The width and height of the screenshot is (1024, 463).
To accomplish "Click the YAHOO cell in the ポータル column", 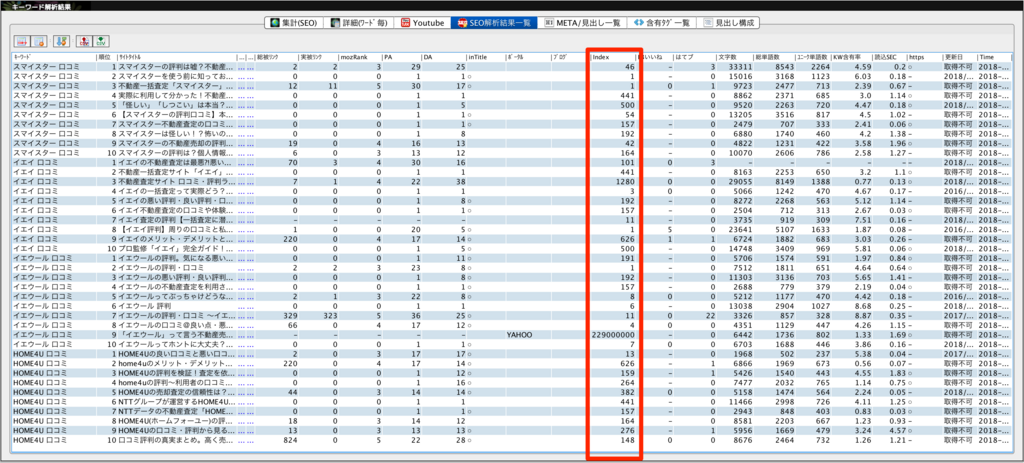I will 520,334.
